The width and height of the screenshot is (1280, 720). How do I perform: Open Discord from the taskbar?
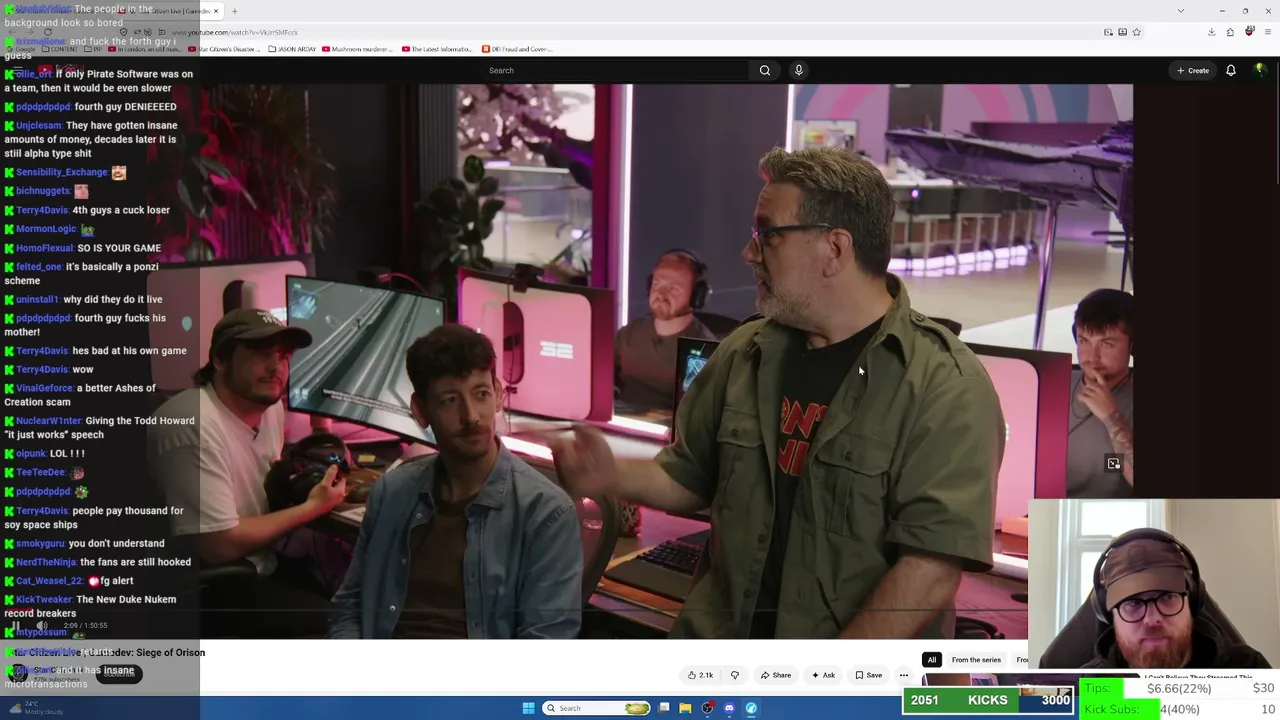tap(729, 708)
